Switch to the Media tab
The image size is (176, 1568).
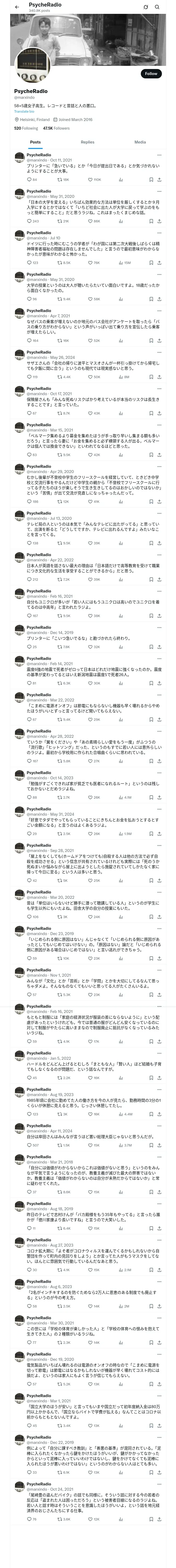140,142
